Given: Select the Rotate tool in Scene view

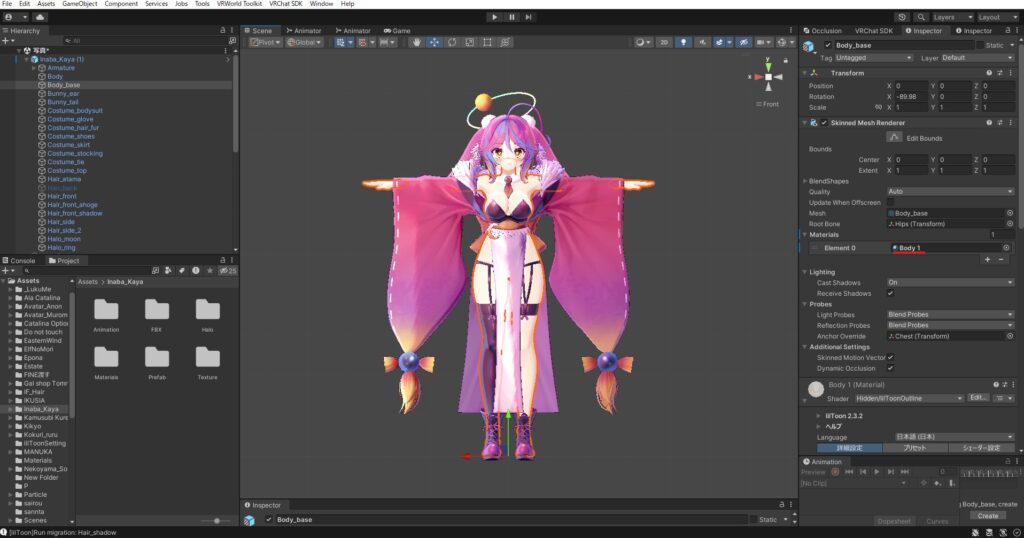Looking at the screenshot, I should tap(452, 43).
